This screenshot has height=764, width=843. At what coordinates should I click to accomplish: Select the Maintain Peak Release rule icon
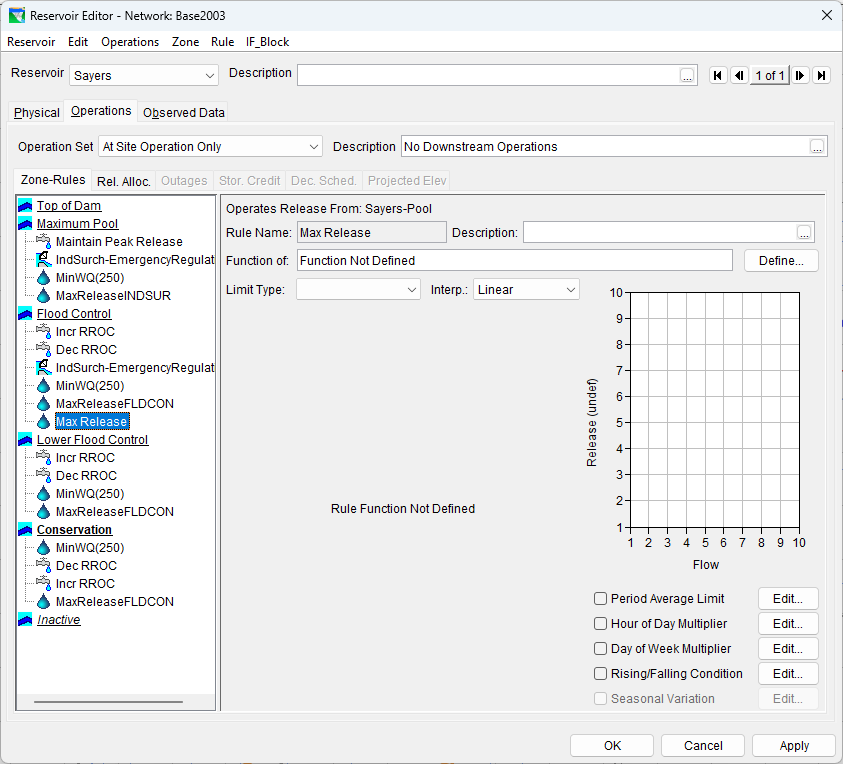(43, 242)
